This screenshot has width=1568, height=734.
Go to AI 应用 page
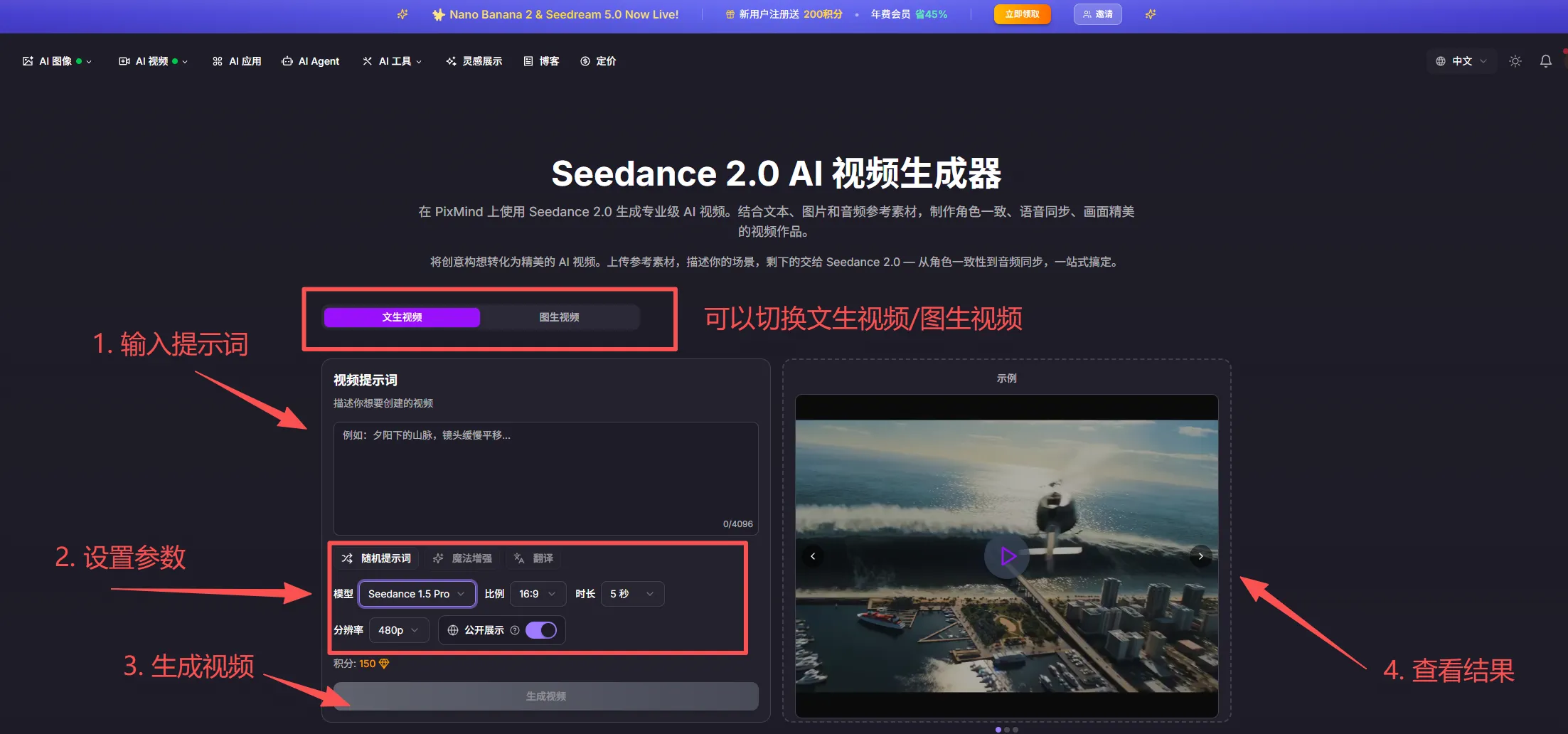(237, 61)
